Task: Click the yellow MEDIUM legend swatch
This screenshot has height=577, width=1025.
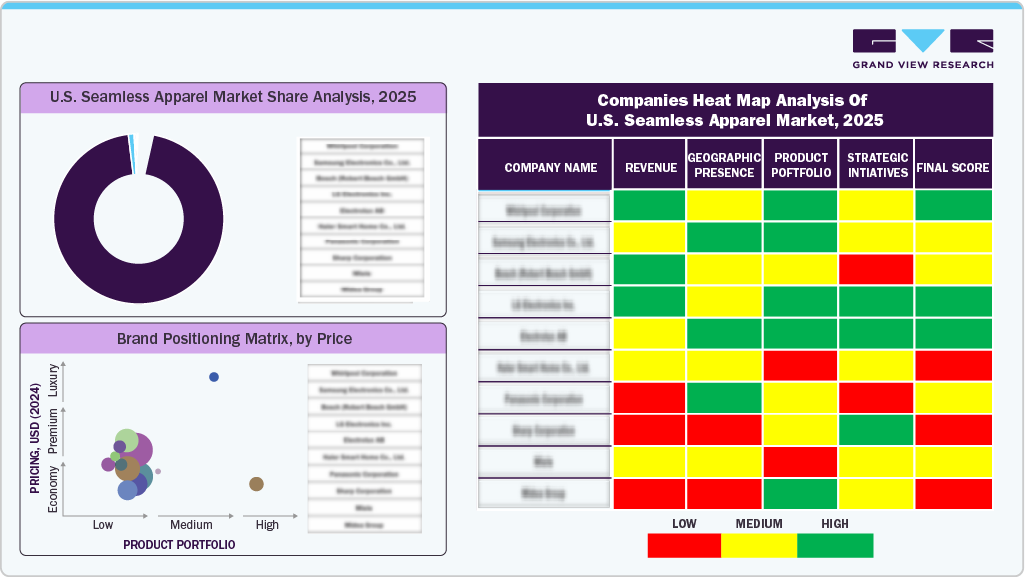Action: (759, 545)
